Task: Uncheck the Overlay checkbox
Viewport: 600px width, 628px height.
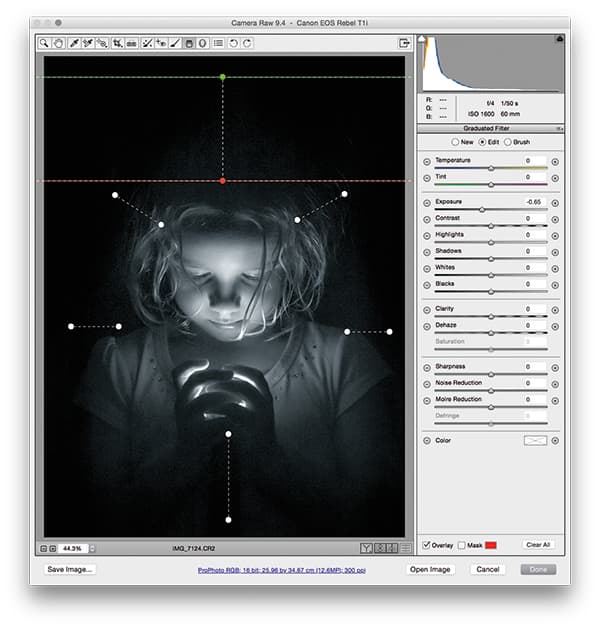Action: point(427,545)
